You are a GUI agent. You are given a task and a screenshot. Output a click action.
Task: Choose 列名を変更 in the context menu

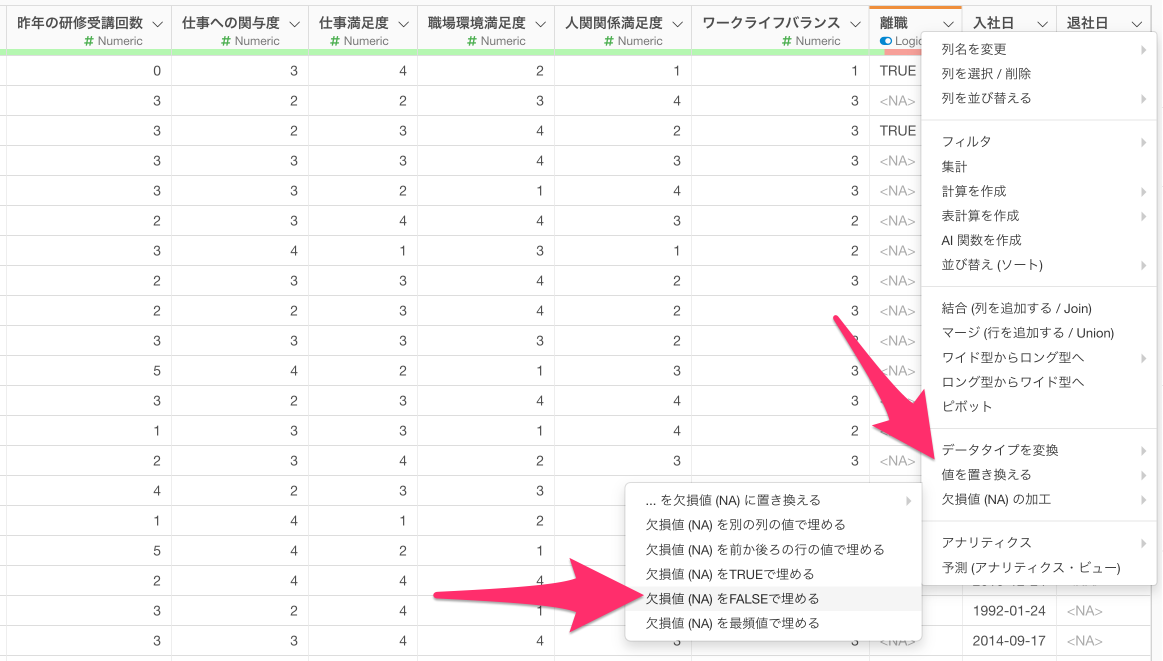974,49
